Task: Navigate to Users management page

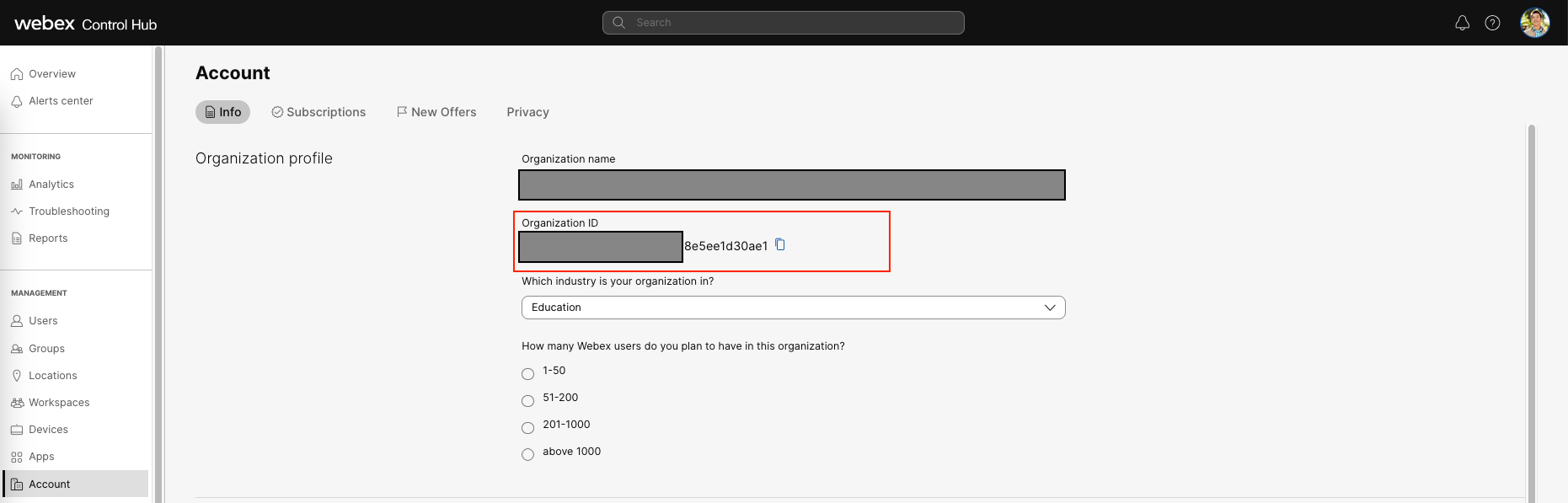Action: (43, 321)
